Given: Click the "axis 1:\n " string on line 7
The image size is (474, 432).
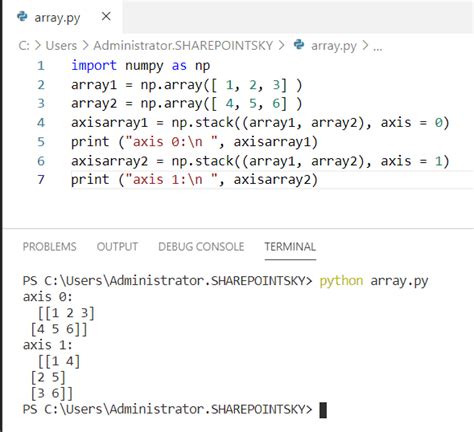Looking at the screenshot, I should (171, 180).
